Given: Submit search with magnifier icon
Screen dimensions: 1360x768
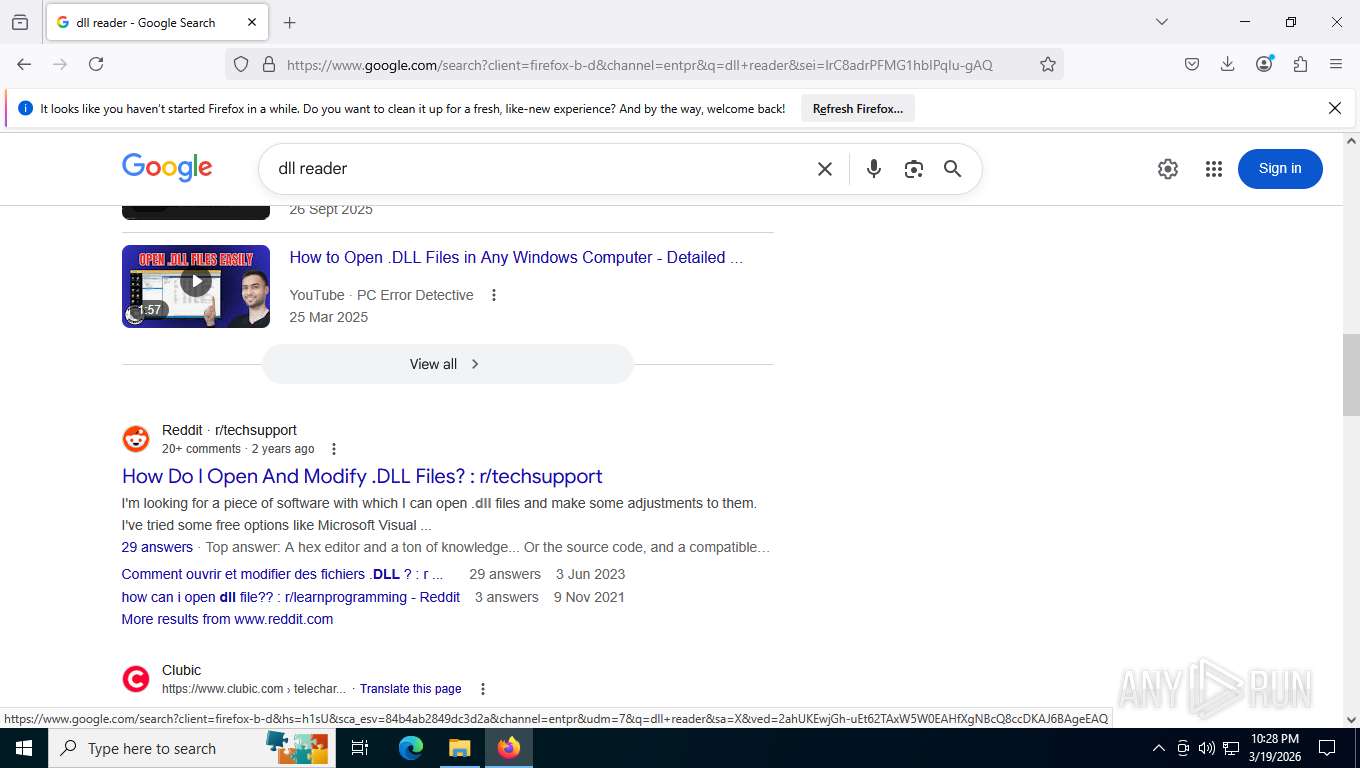Looking at the screenshot, I should coord(953,169).
